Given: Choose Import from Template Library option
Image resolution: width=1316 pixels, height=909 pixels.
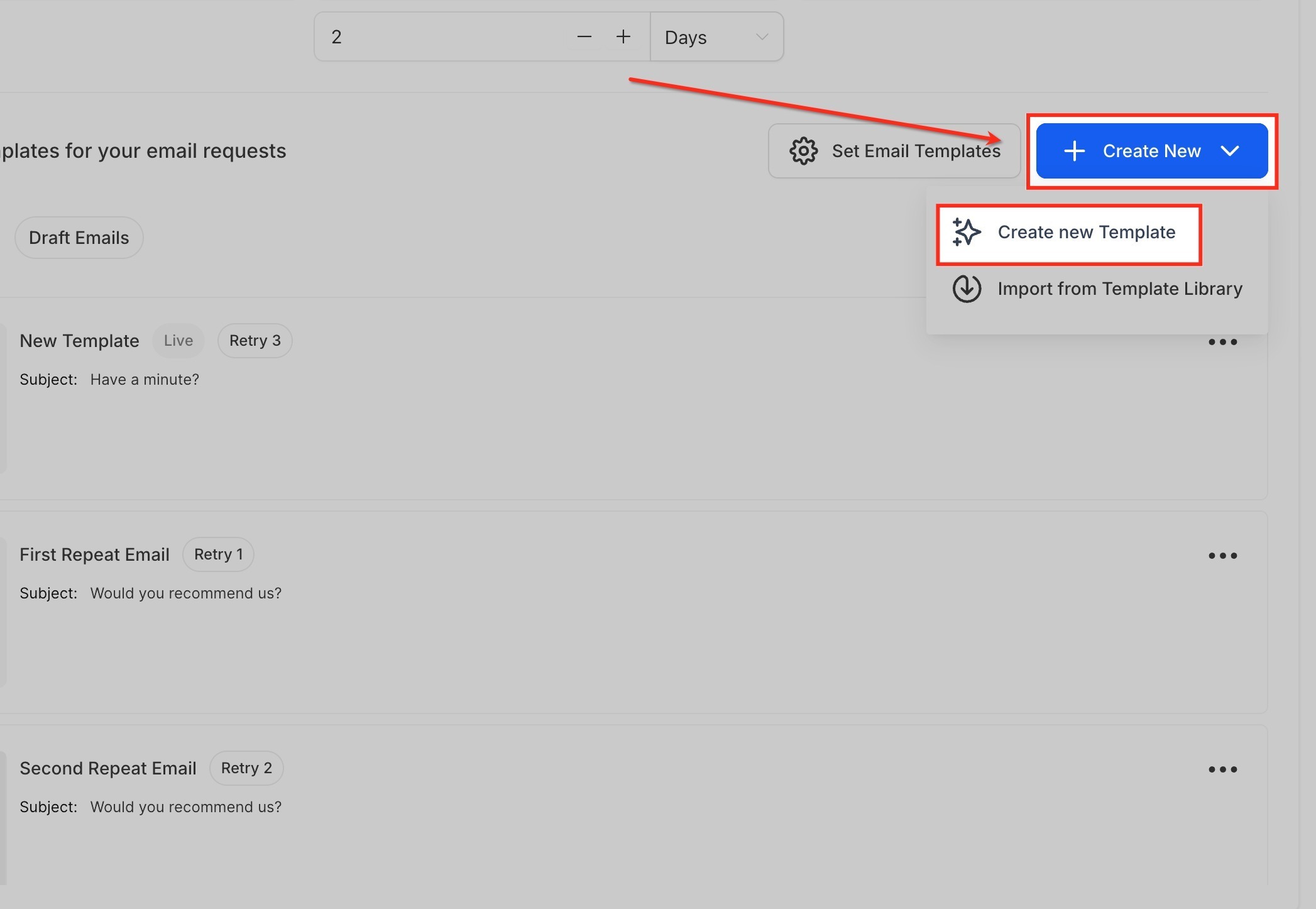Looking at the screenshot, I should coord(1119,289).
